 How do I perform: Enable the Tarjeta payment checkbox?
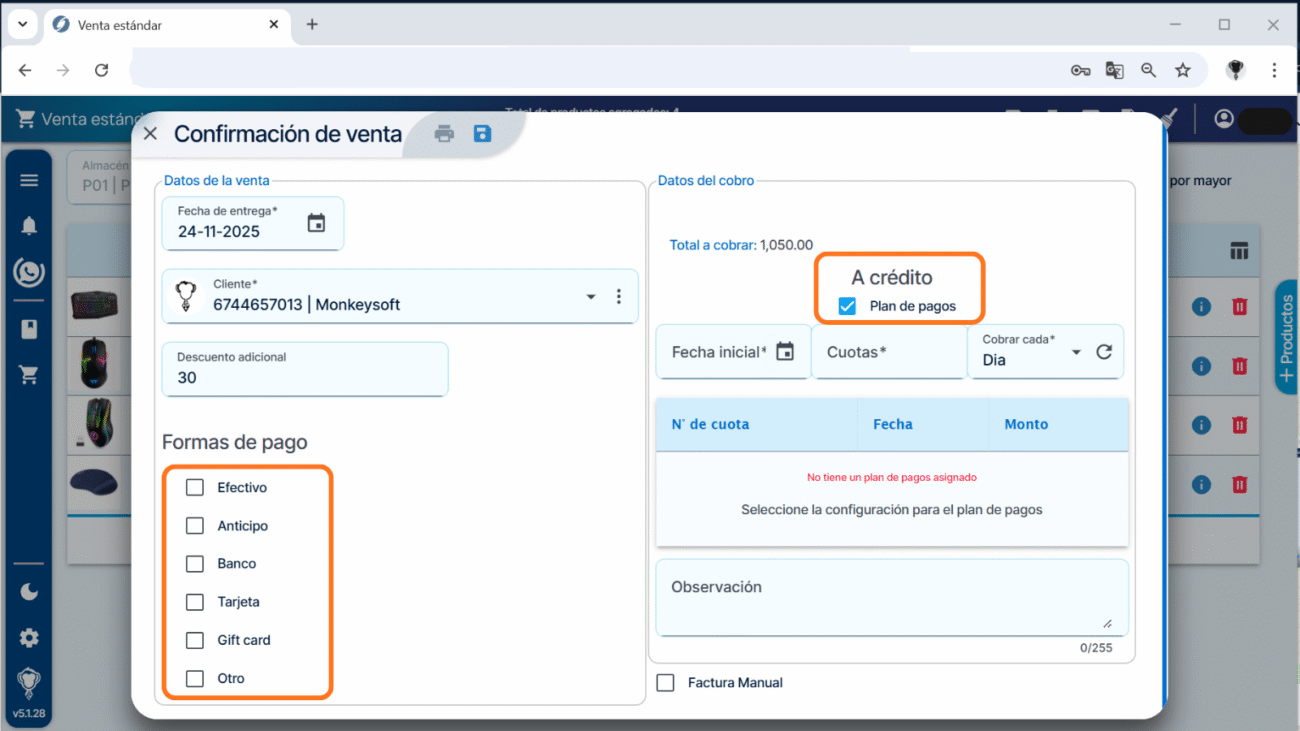tap(195, 602)
